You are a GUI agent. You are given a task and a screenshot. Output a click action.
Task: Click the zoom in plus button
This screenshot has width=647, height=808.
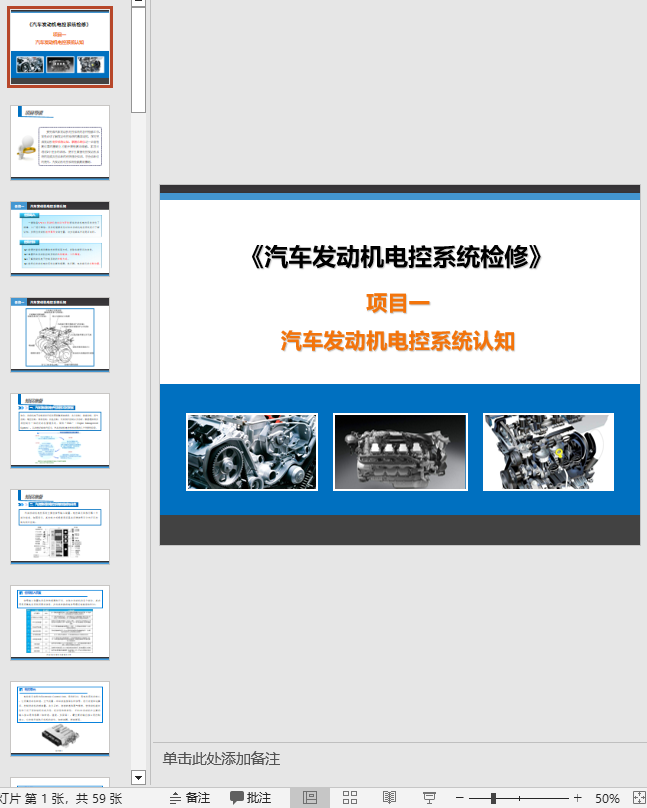coord(577,798)
